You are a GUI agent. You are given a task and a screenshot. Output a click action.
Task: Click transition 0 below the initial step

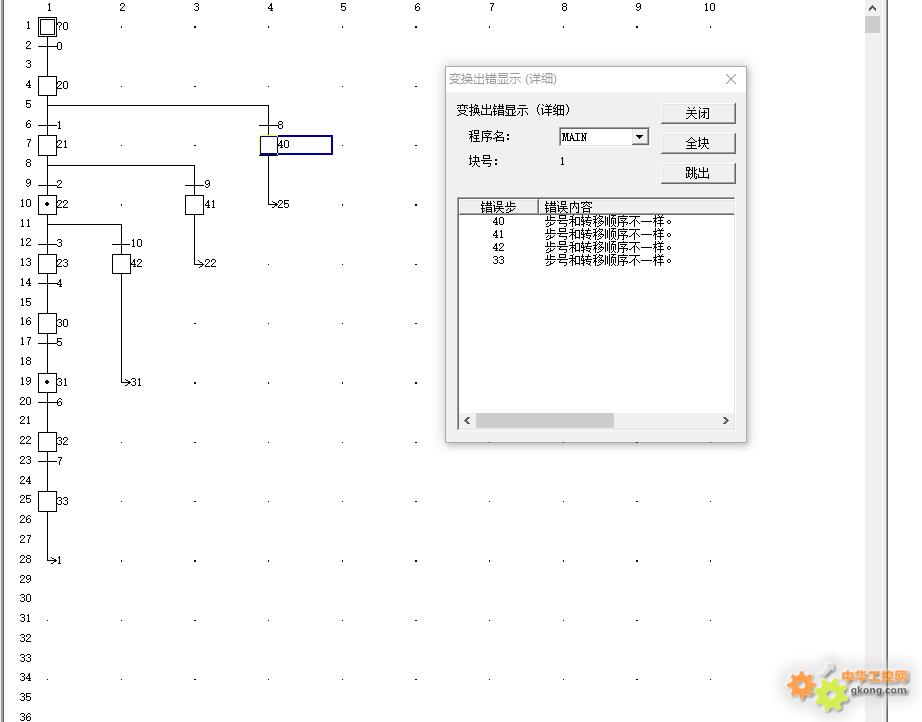pos(51,46)
